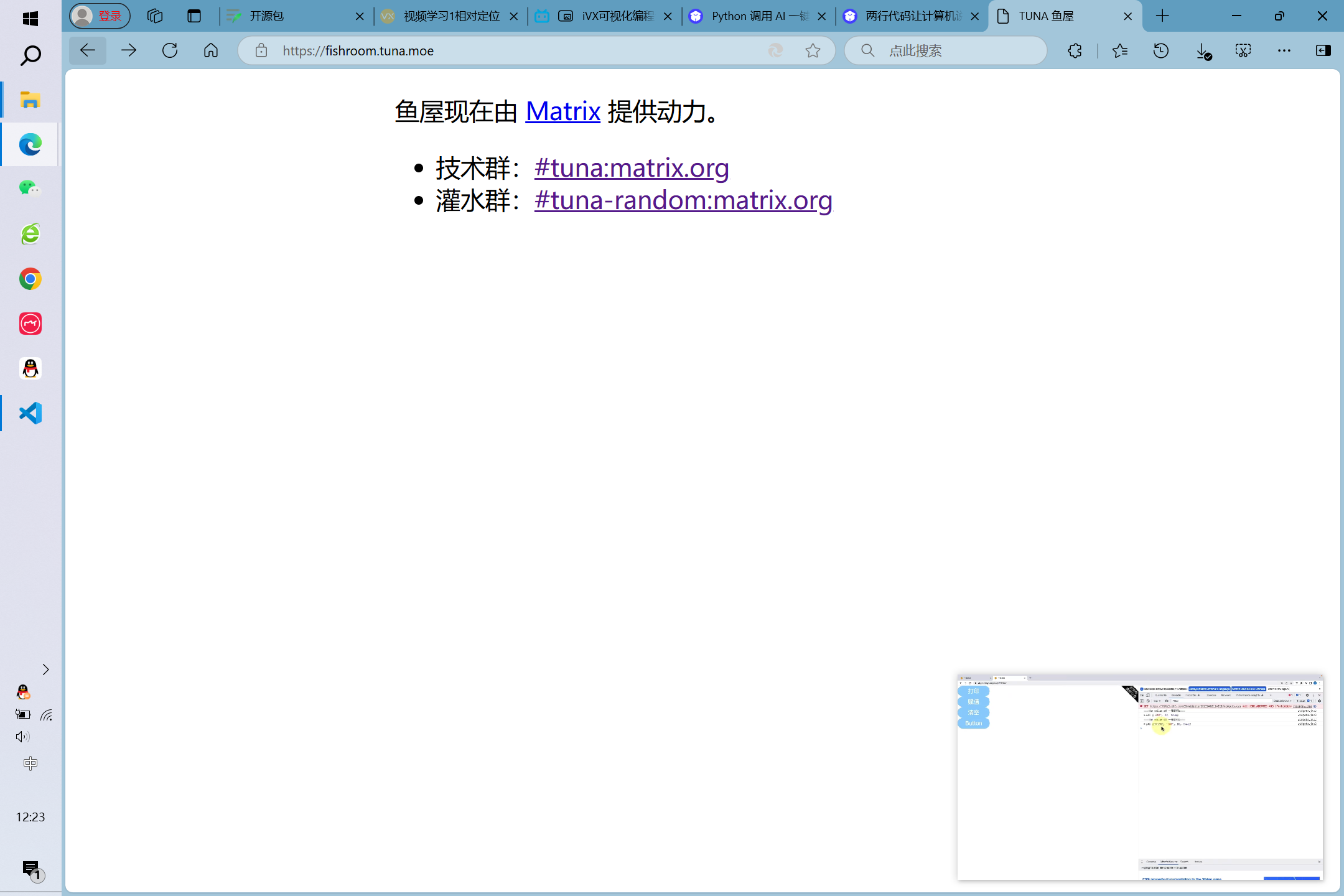
Task: Open Settings and more menu
Action: pos(1284,50)
